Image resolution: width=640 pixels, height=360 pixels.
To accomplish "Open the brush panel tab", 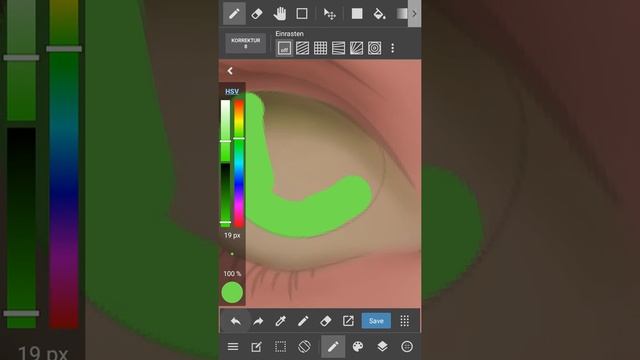I will (333, 347).
